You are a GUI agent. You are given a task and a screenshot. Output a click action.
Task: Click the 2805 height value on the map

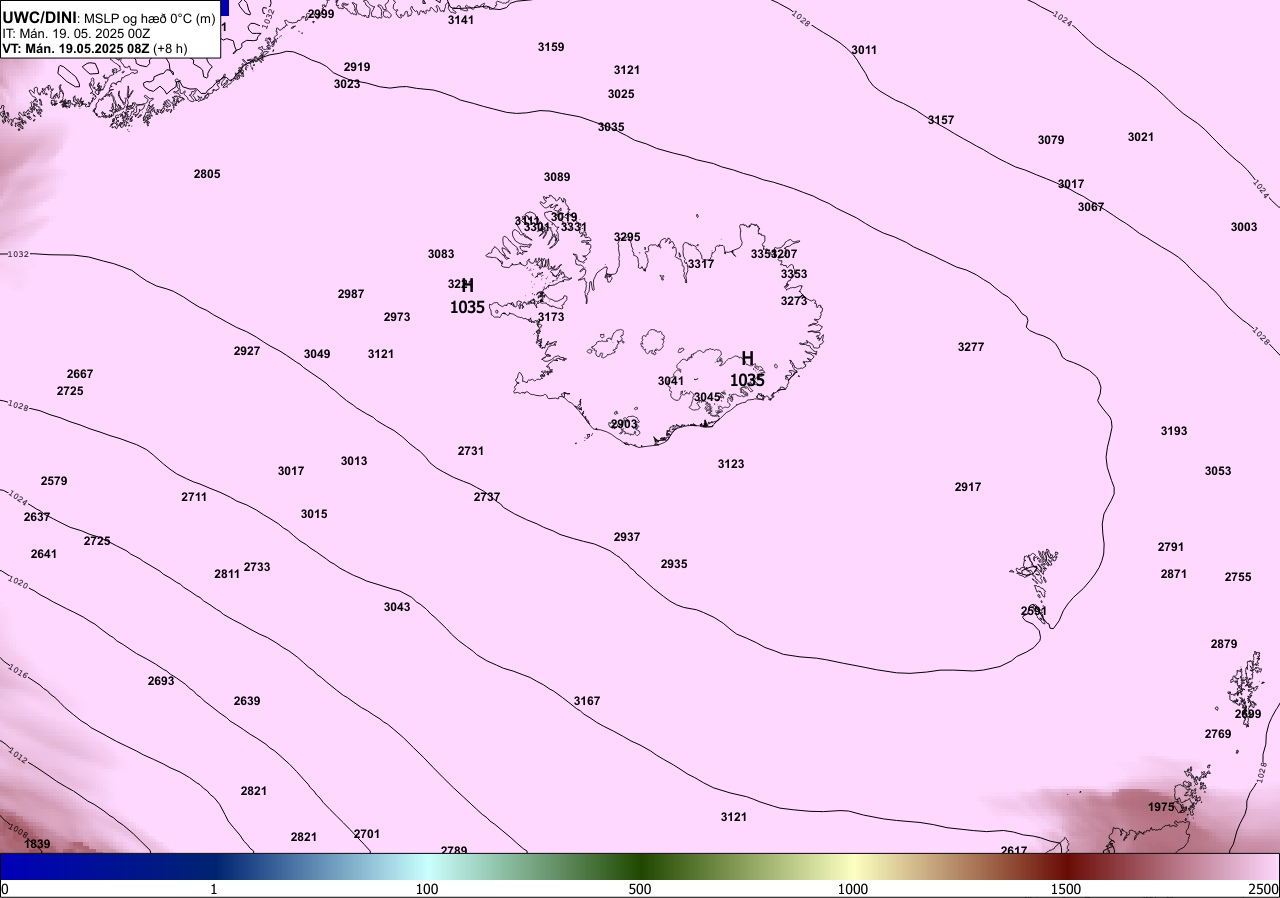coord(207,174)
